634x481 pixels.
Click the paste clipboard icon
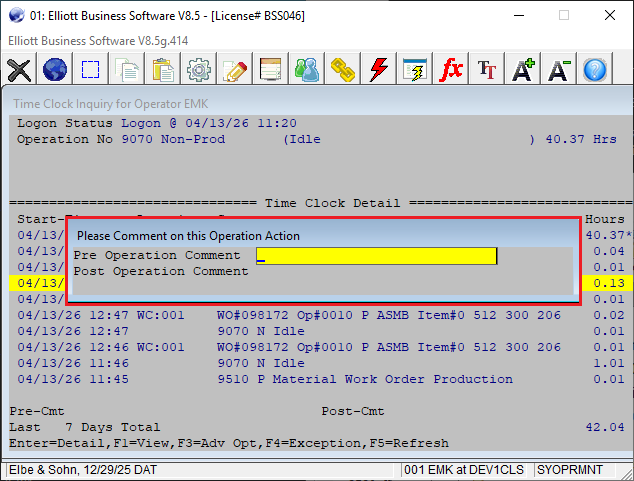(x=163, y=70)
